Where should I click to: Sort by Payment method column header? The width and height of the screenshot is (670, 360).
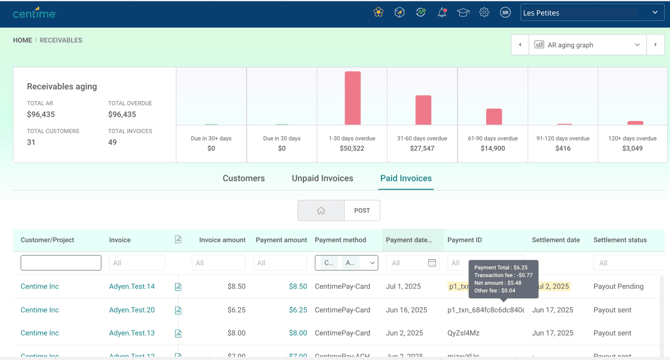click(x=340, y=240)
